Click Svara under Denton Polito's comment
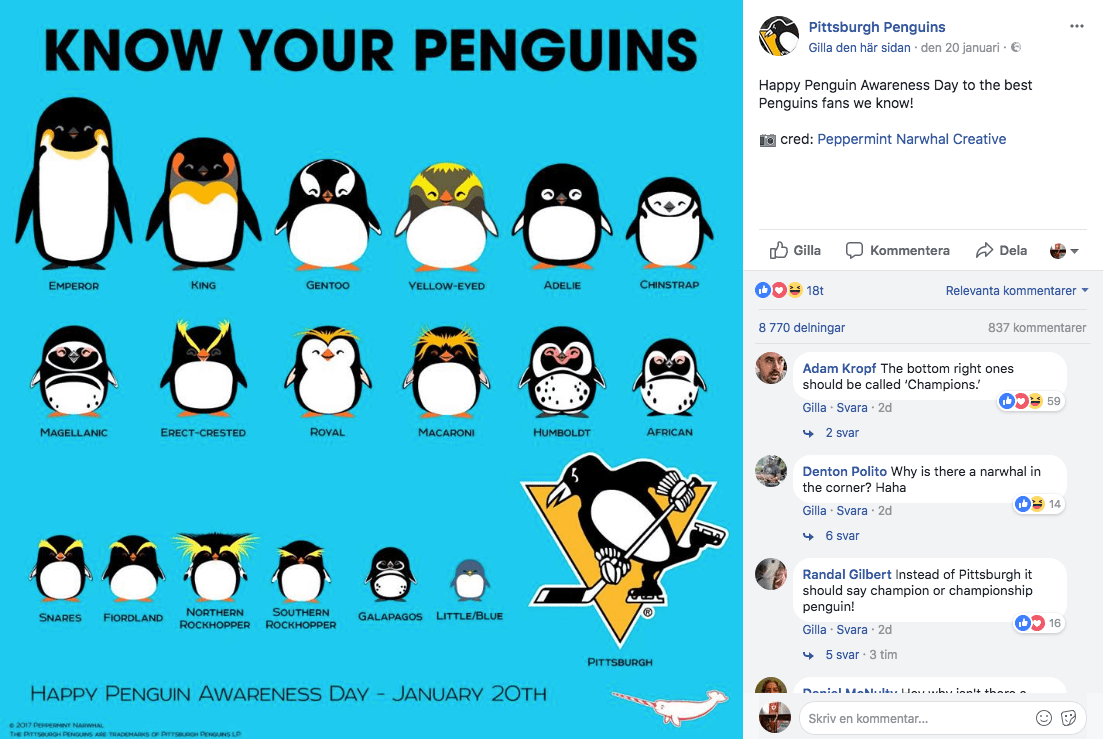Screen dimensions: 1103x739 click(x=852, y=511)
